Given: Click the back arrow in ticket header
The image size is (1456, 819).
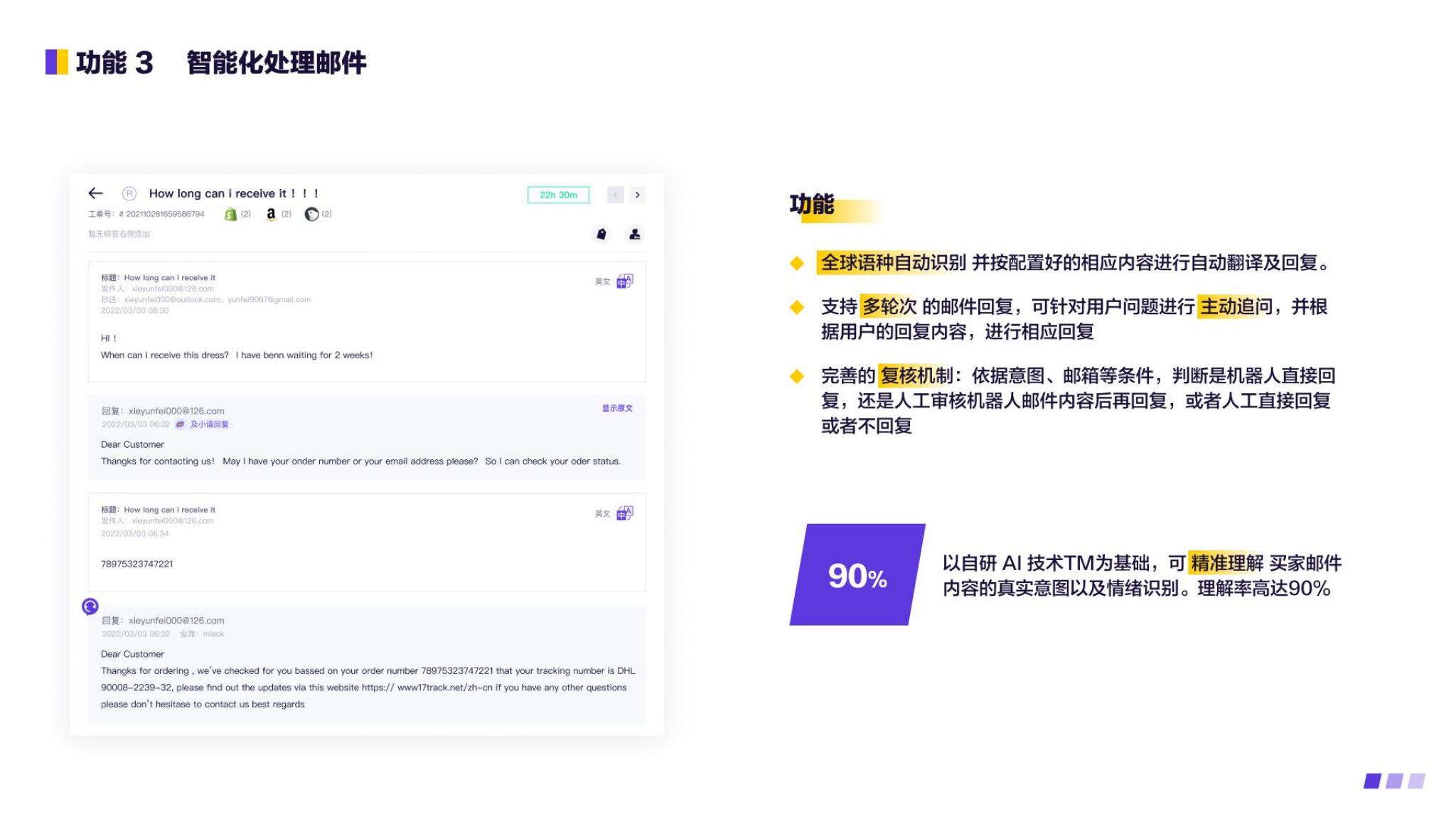Looking at the screenshot, I should coord(96,193).
